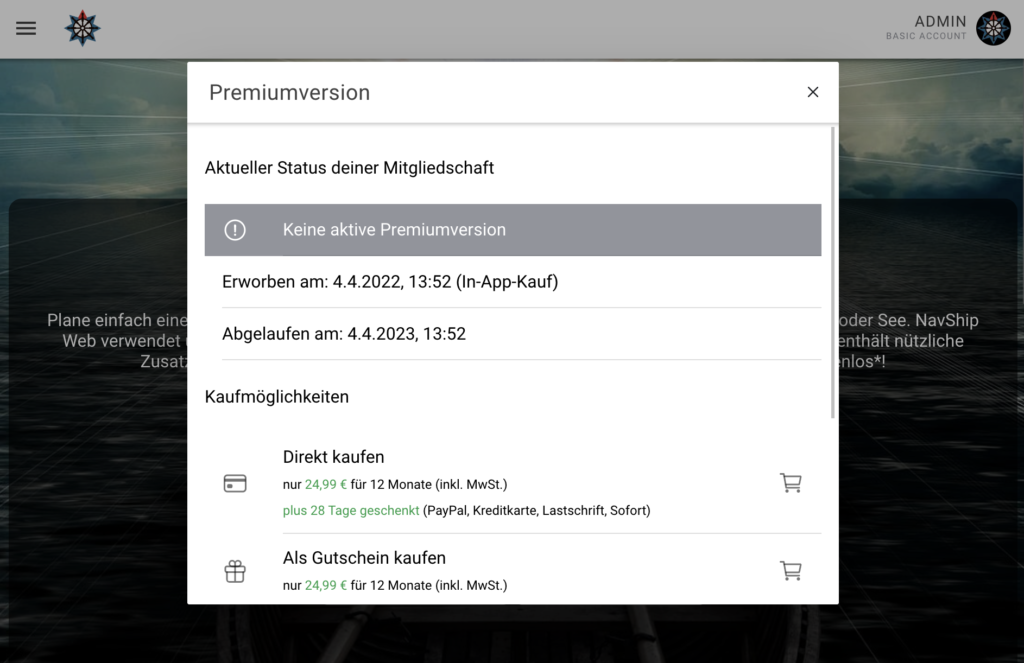Click the NavShip compass logo

81,28
